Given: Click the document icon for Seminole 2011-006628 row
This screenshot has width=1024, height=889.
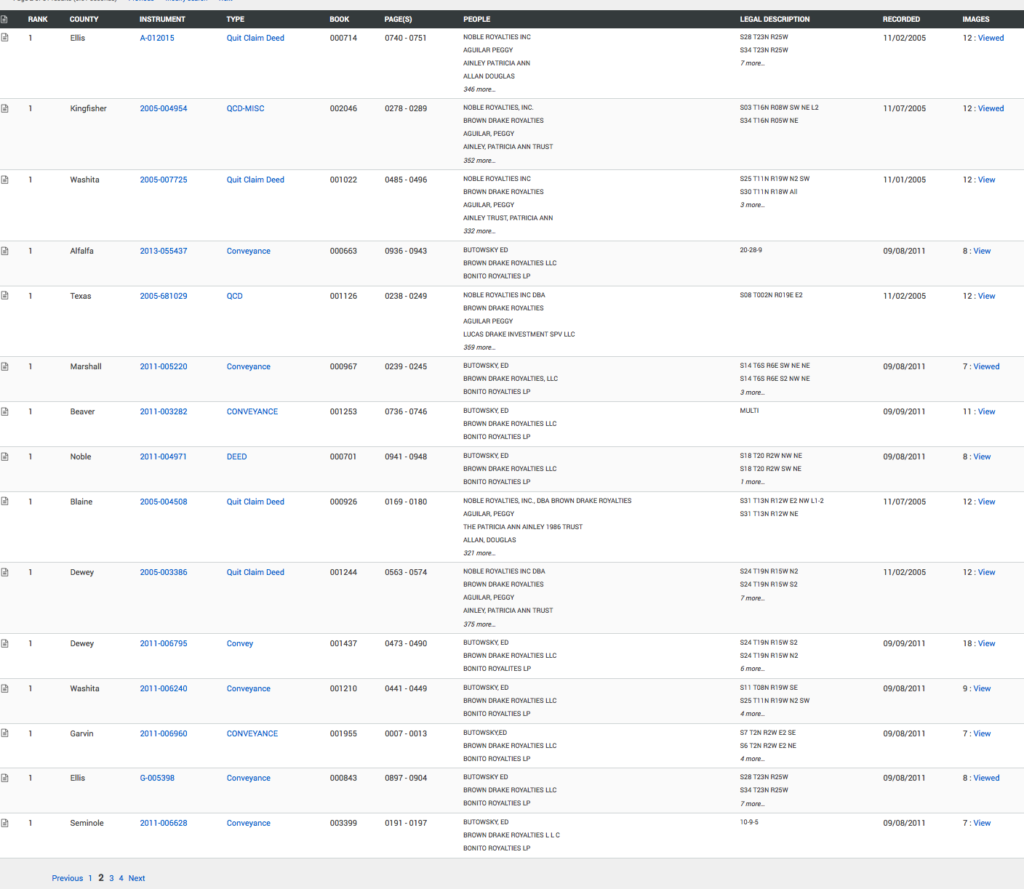Looking at the screenshot, I should (5, 823).
